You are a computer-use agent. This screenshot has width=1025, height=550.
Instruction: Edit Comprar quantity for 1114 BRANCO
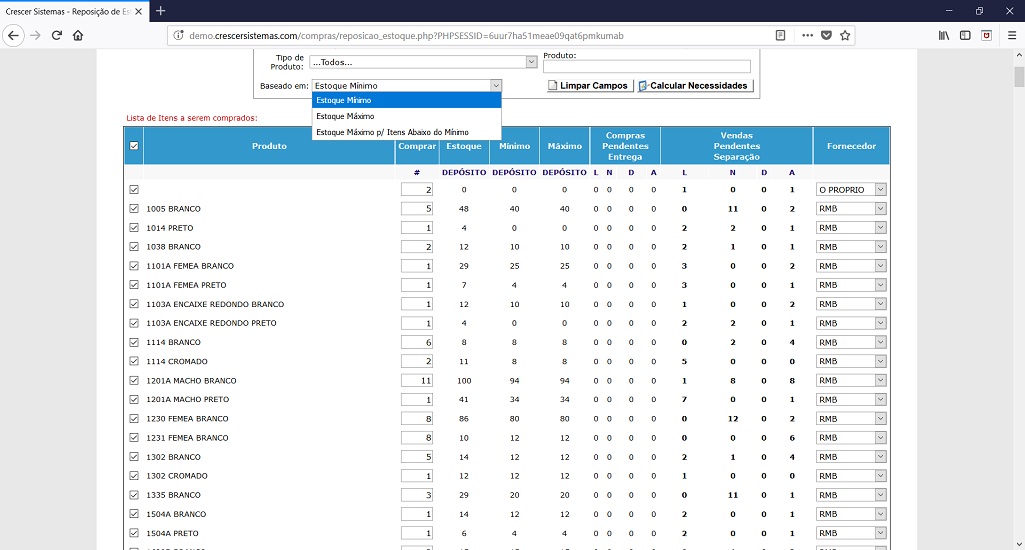click(417, 342)
